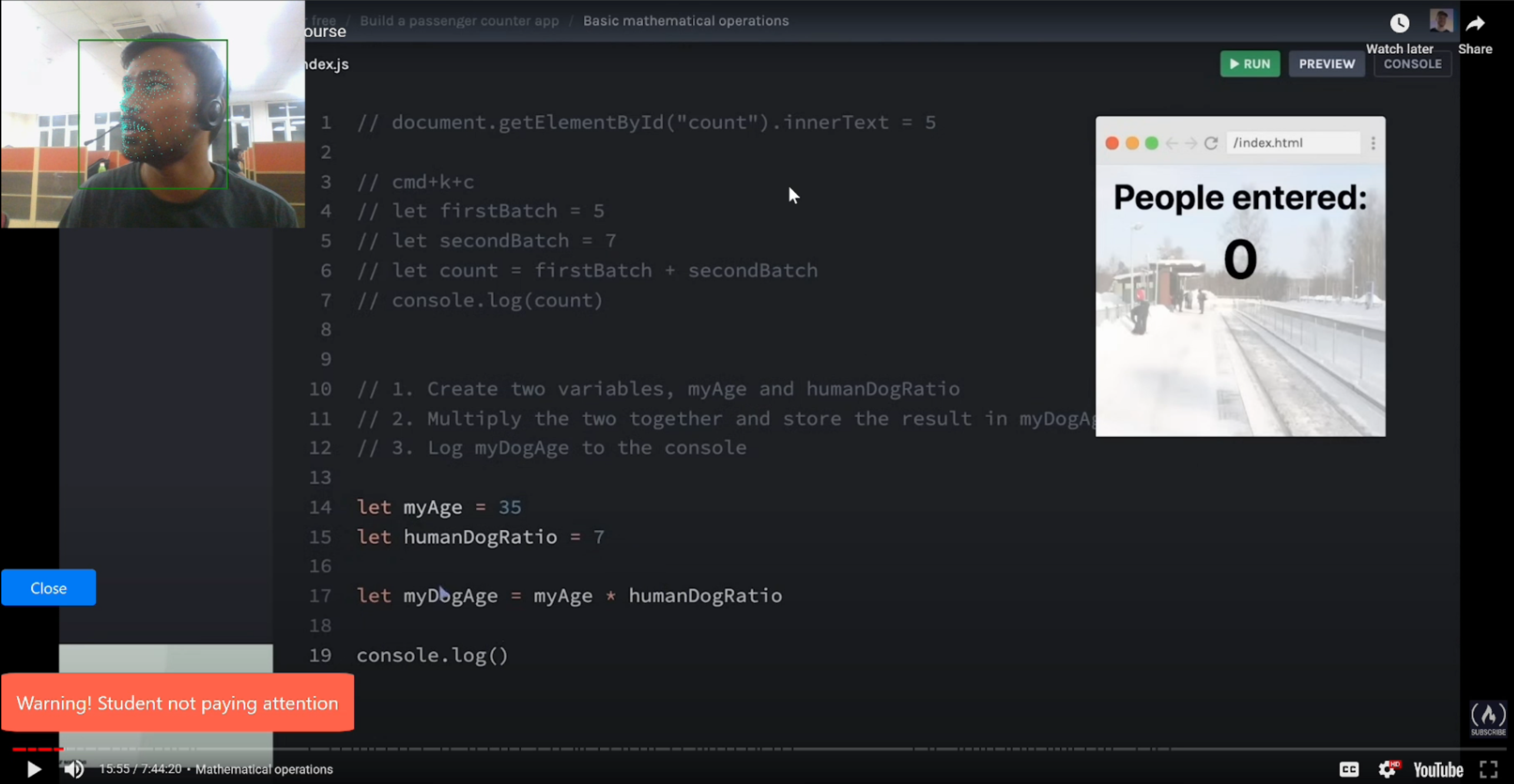The height and width of the screenshot is (784, 1514).
Task: Dismiss the student not paying attention warning
Action: [x=177, y=703]
